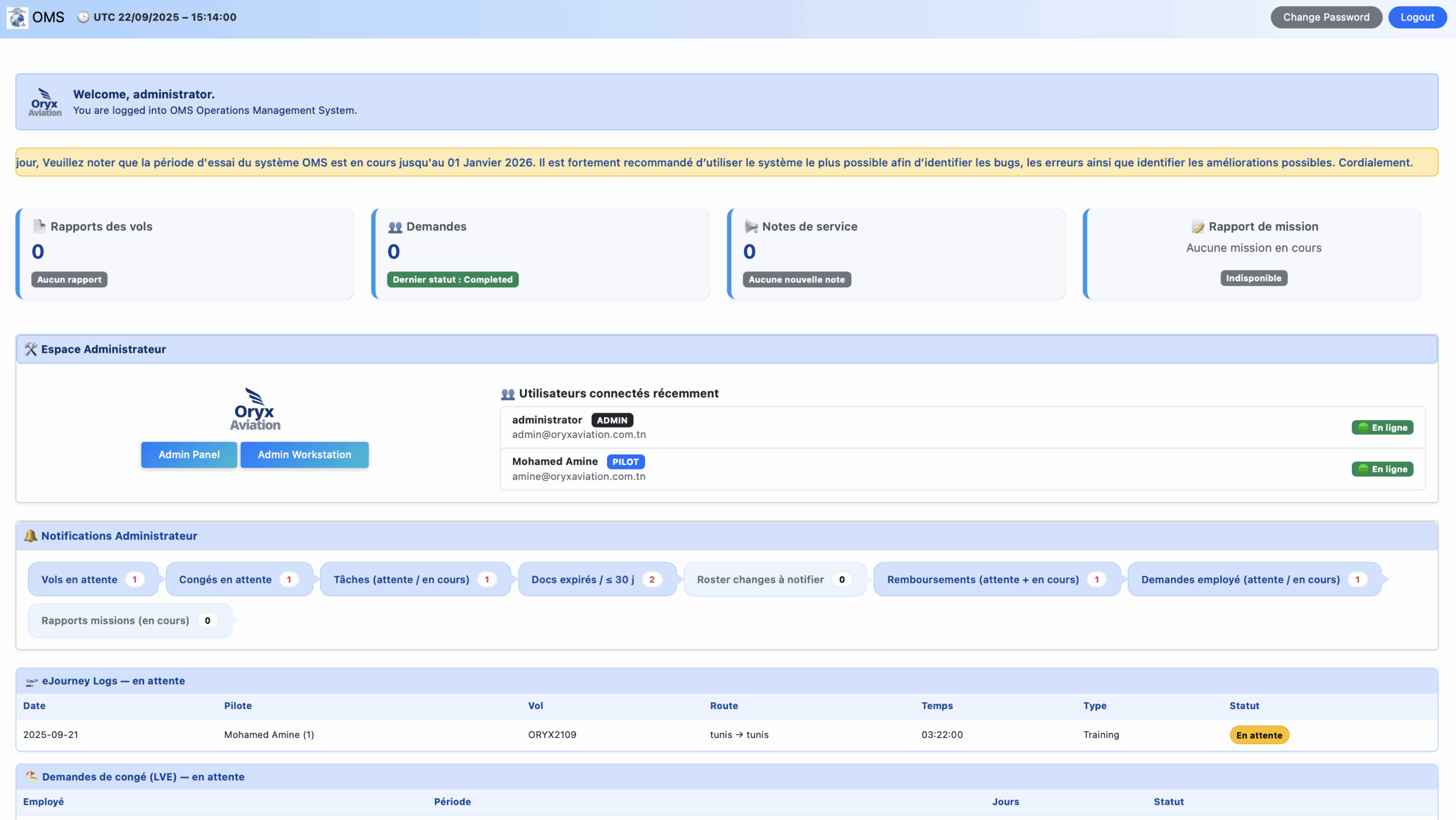Open the Admin Panel
The height and width of the screenshot is (820, 1456).
pos(189,455)
